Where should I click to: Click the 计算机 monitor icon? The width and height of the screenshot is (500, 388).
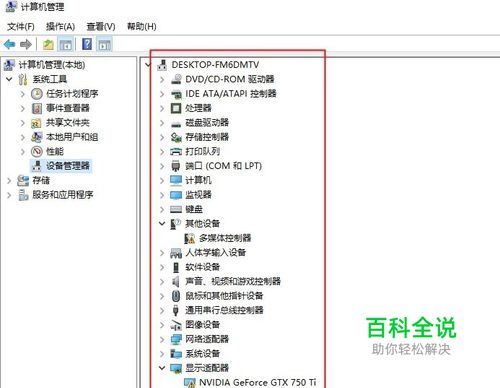176,180
